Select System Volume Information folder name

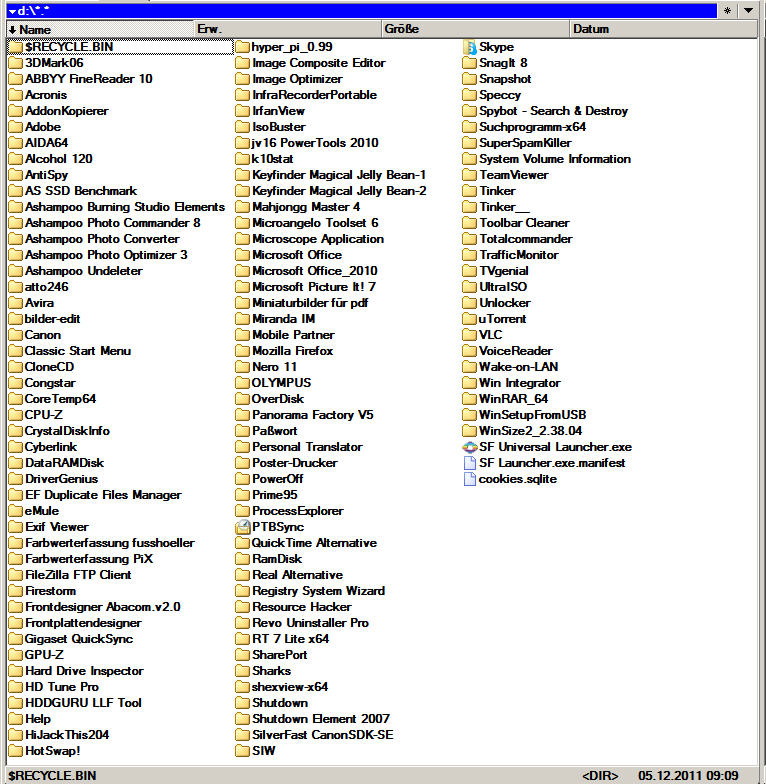click(x=555, y=159)
